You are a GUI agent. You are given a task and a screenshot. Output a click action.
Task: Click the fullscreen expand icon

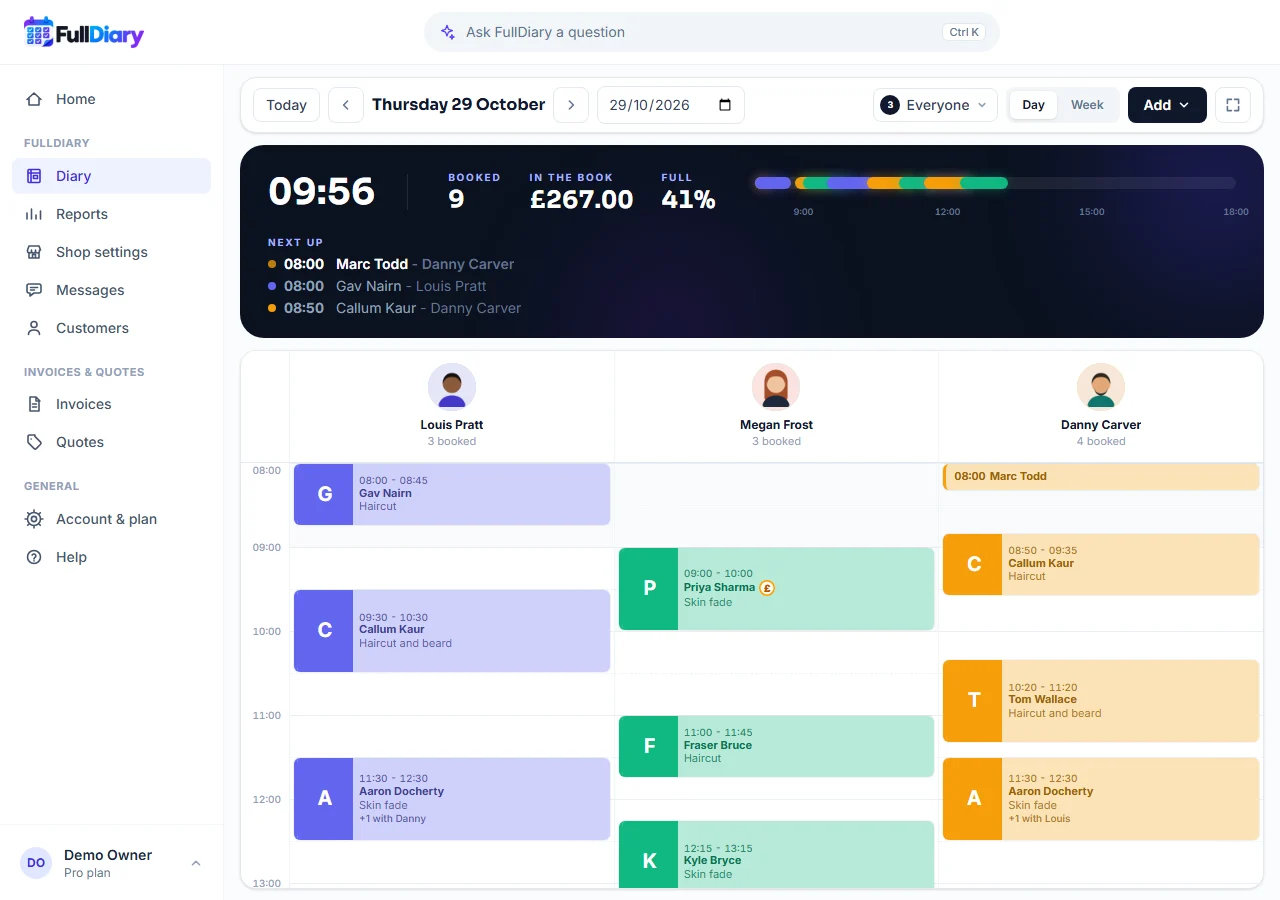(1232, 105)
